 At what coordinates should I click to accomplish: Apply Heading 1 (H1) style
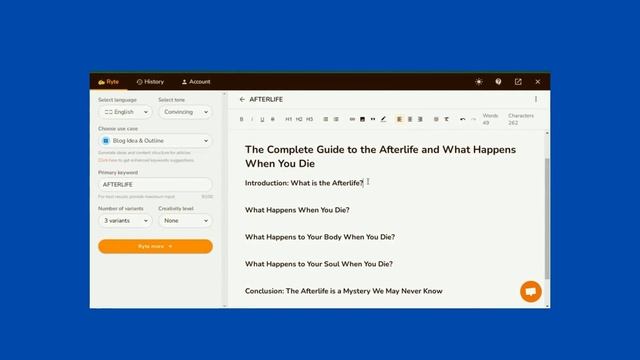[289, 119]
